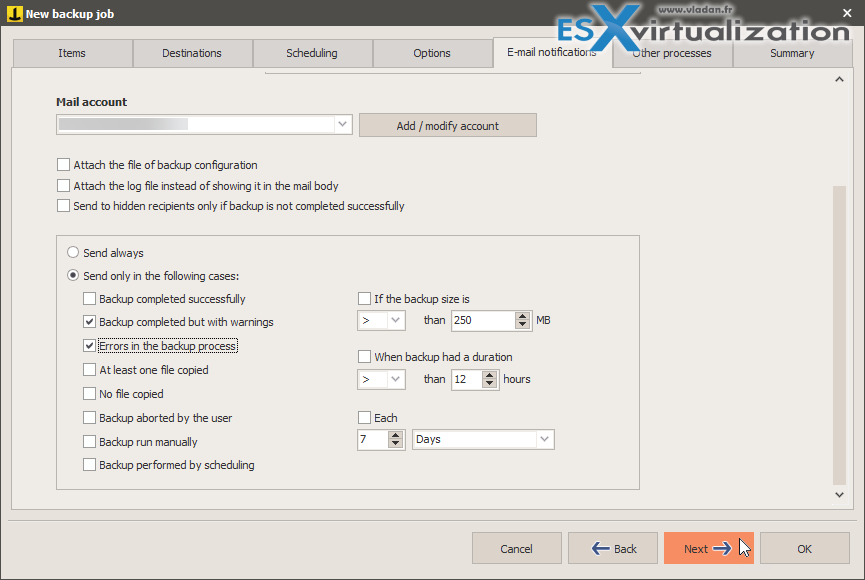Screen dimensions: 865x580
Task: Click OK to save the backup job
Action: (804, 548)
